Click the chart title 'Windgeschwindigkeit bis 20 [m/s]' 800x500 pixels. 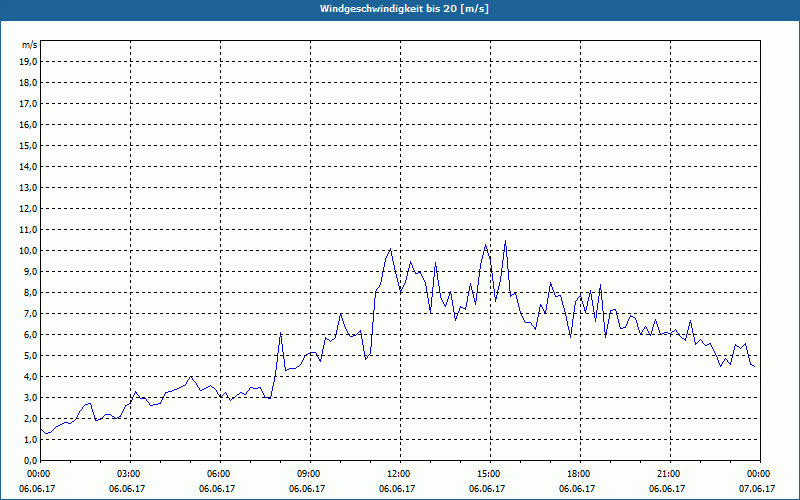[x=404, y=9]
